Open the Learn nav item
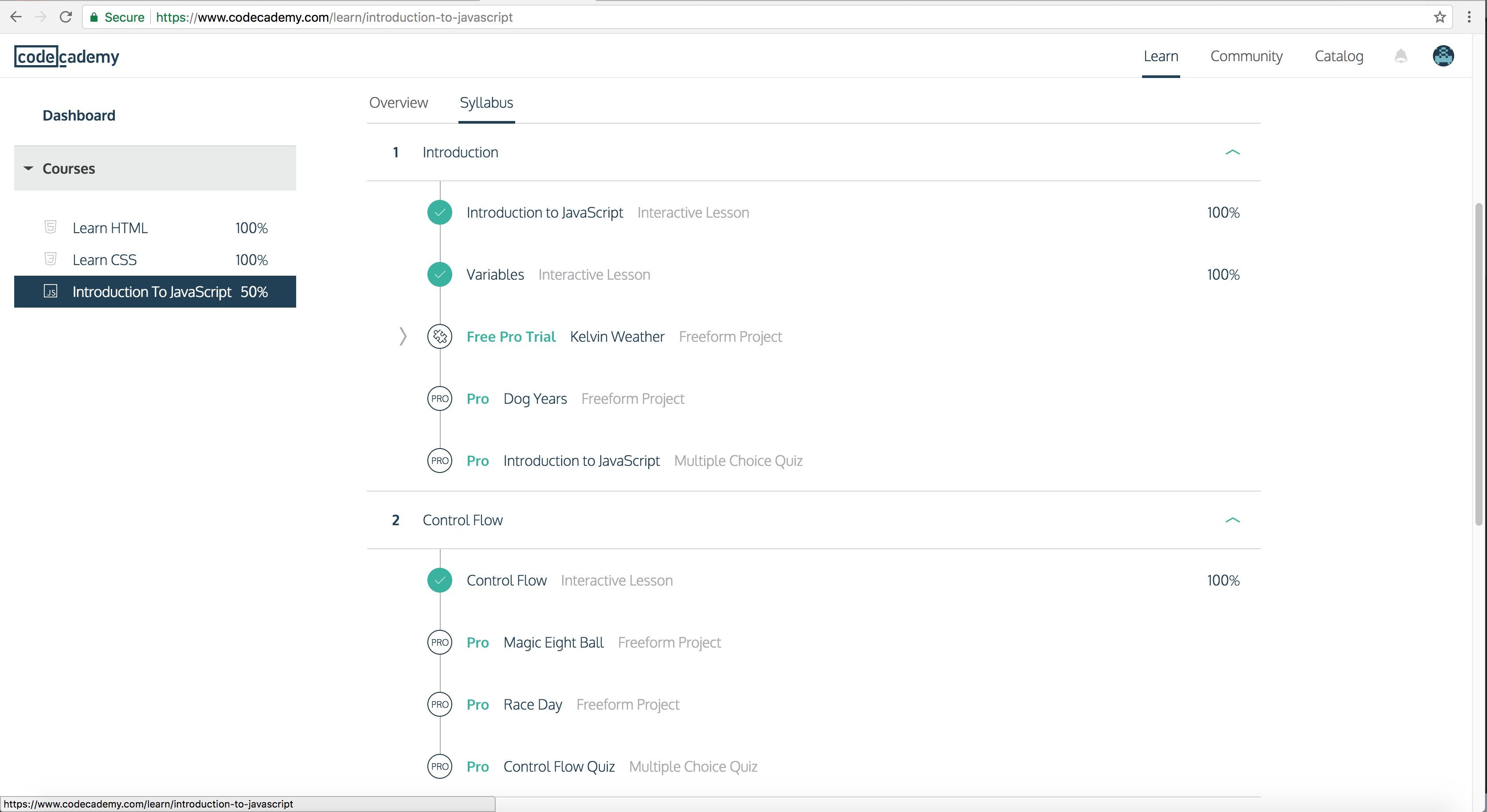This screenshot has height=812, width=1487. click(x=1161, y=56)
